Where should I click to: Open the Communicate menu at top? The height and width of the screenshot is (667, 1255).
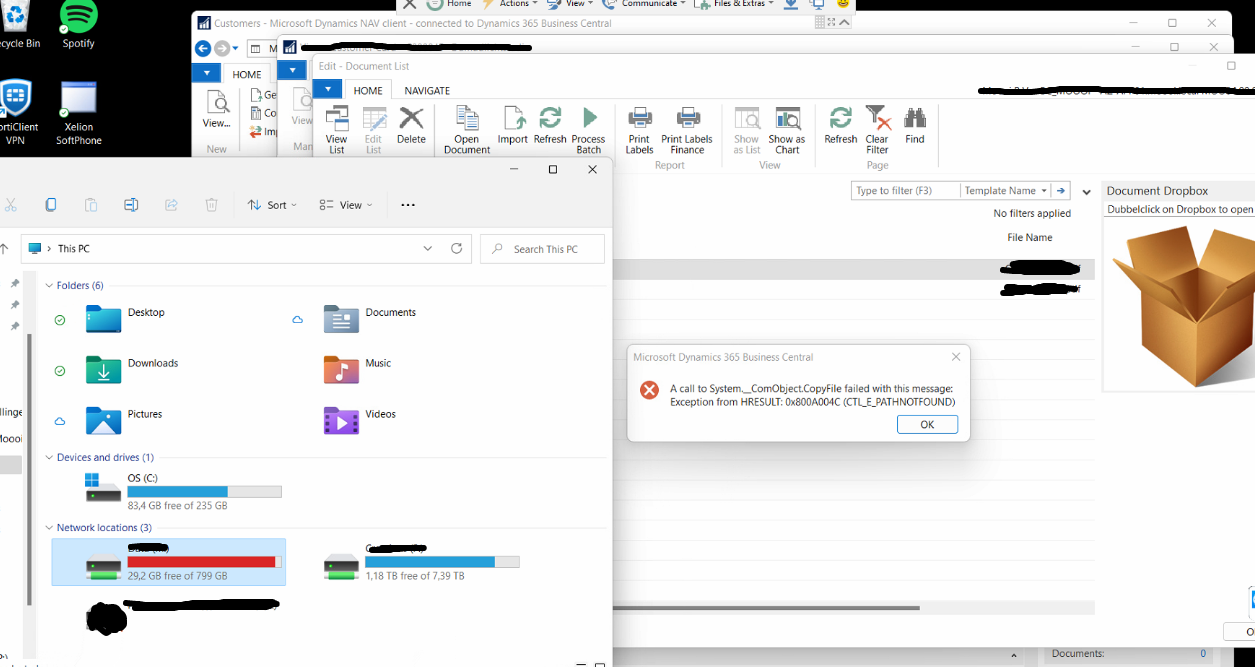pos(644,4)
